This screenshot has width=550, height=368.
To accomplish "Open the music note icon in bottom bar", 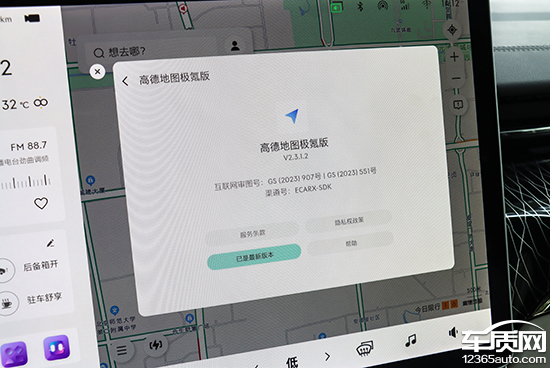I will [x=410, y=340].
